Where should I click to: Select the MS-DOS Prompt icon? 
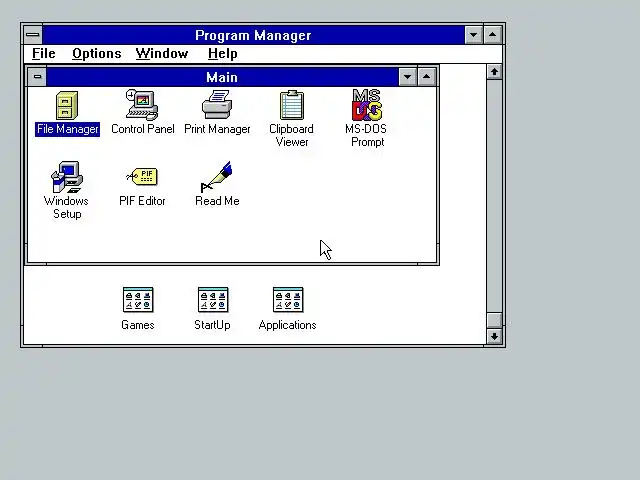[367, 105]
